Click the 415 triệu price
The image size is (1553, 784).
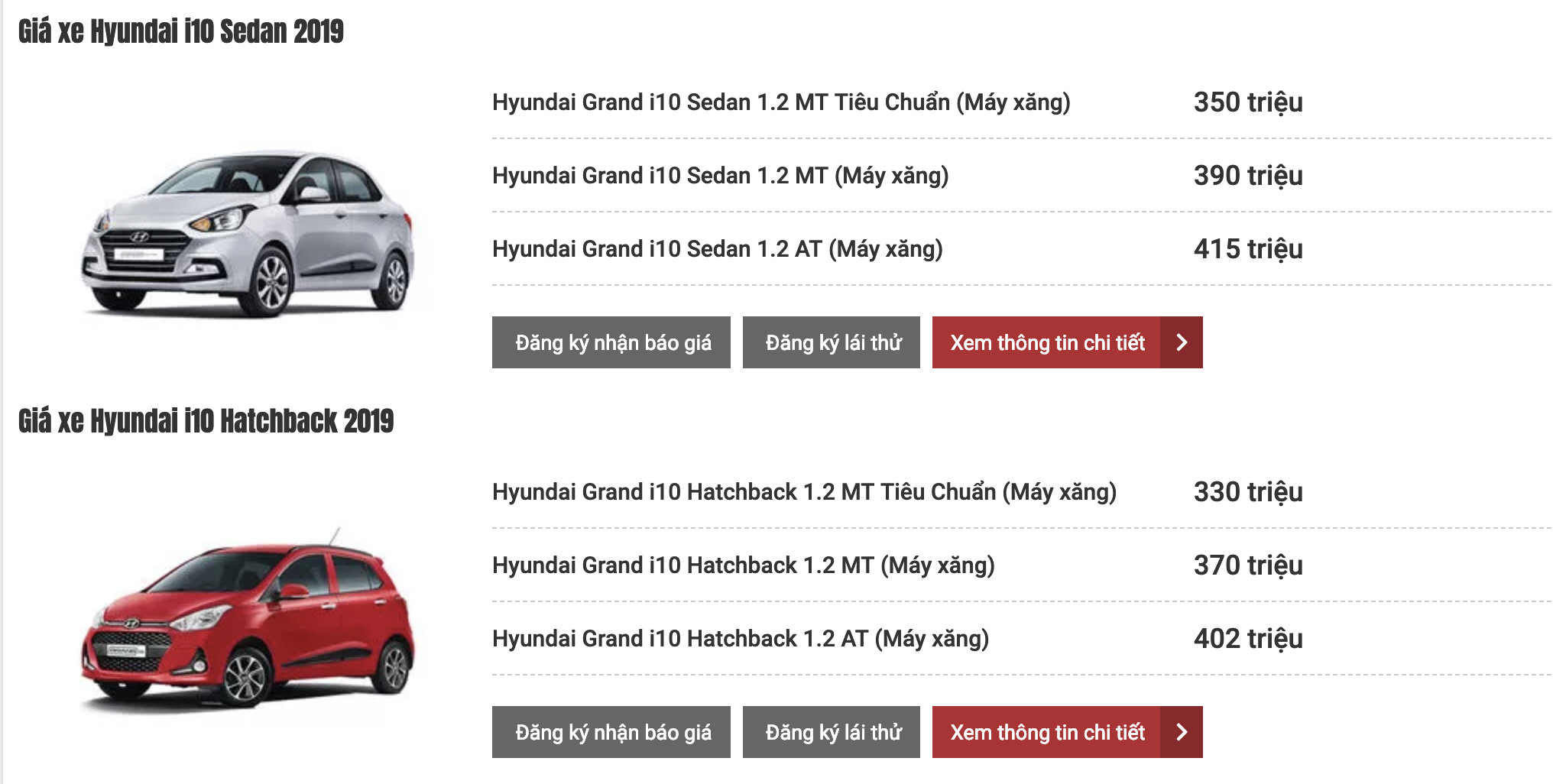[1248, 249]
